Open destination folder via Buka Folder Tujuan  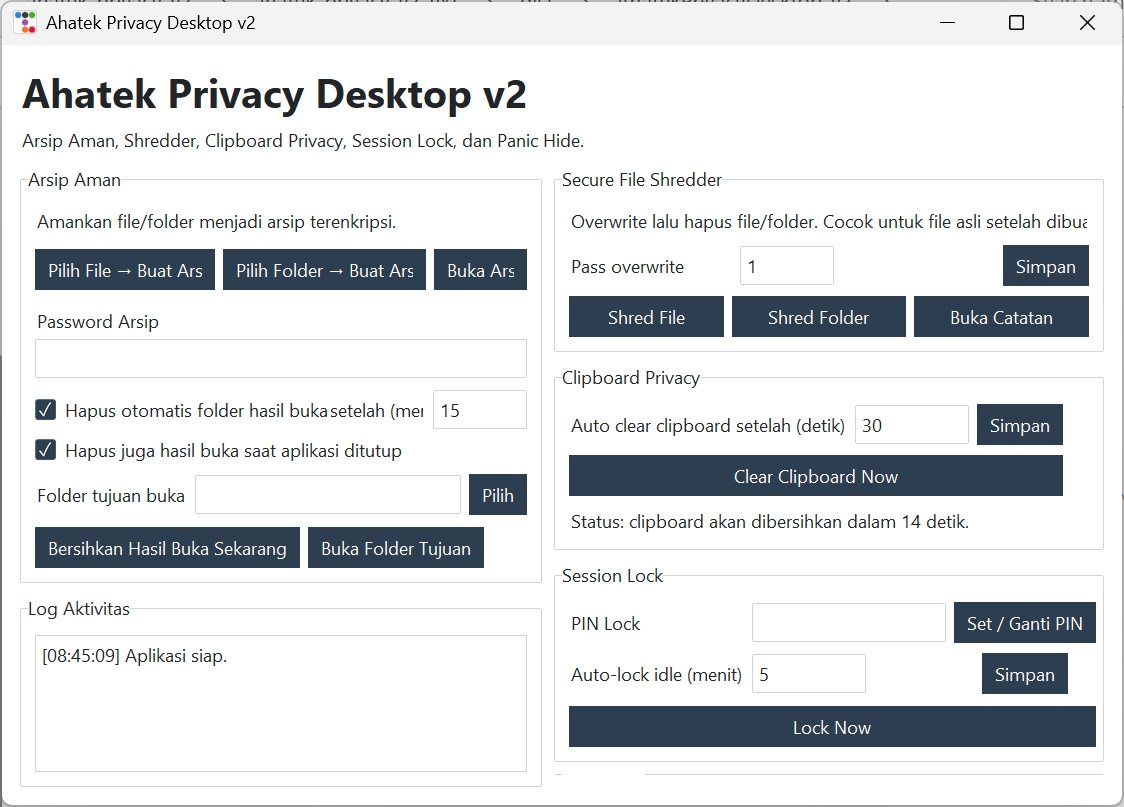396,547
